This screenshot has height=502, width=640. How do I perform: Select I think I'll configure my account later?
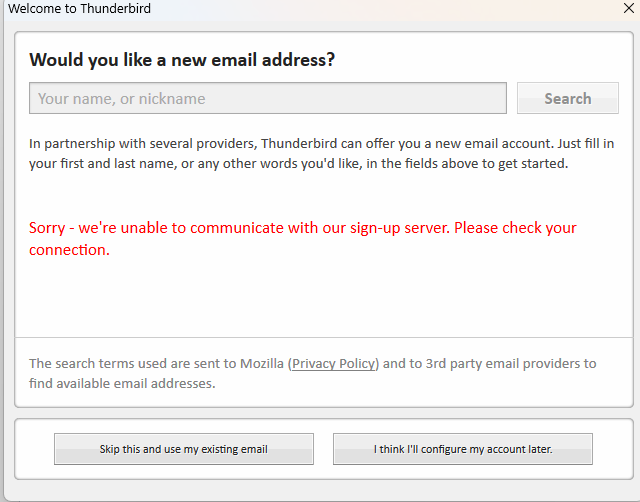click(x=462, y=449)
